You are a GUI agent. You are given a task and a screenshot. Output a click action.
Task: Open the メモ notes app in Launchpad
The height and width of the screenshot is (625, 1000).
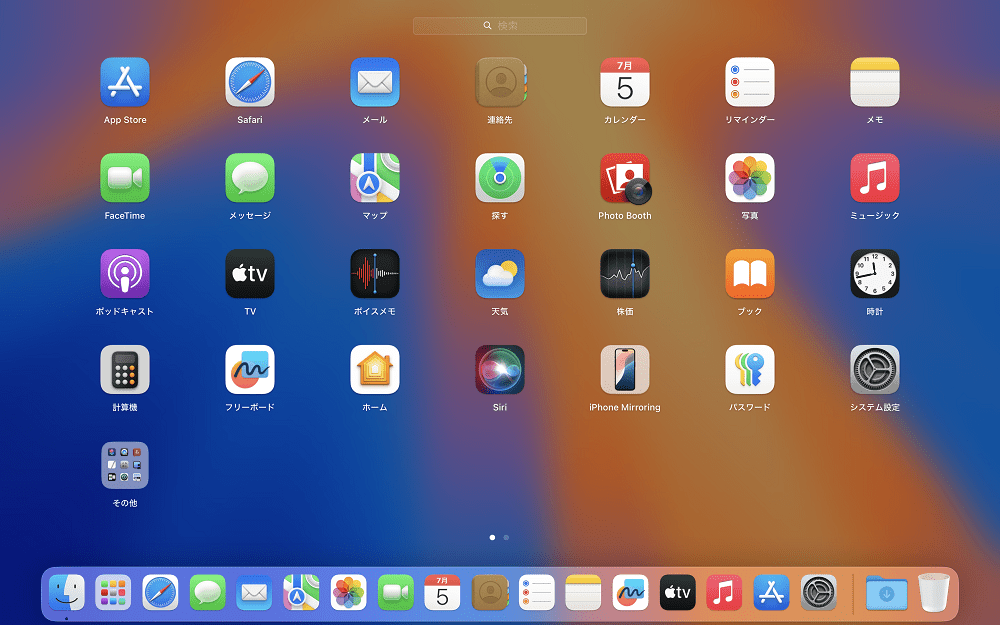click(875, 82)
